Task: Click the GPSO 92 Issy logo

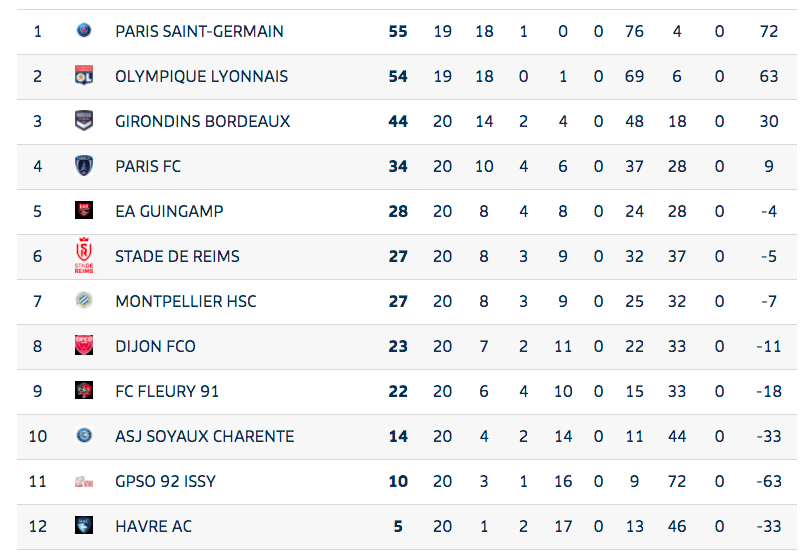Action: pyautogui.click(x=84, y=481)
